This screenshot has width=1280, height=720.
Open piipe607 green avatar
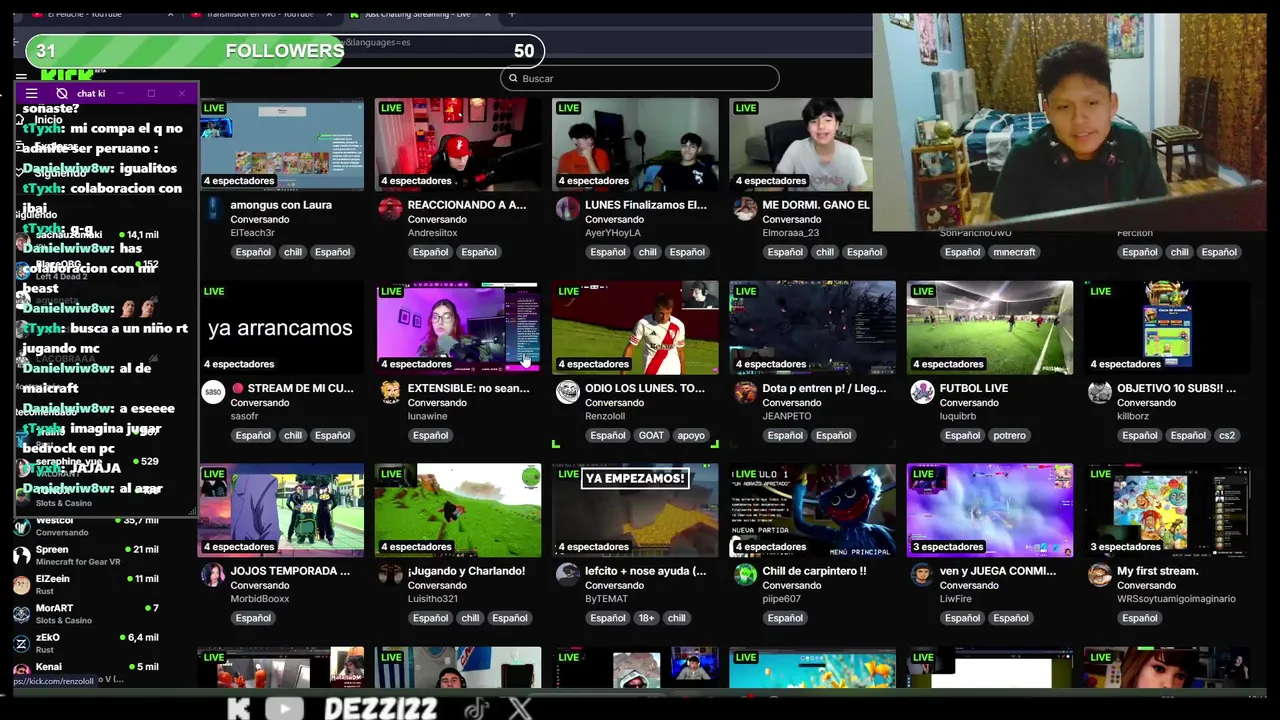pos(745,575)
